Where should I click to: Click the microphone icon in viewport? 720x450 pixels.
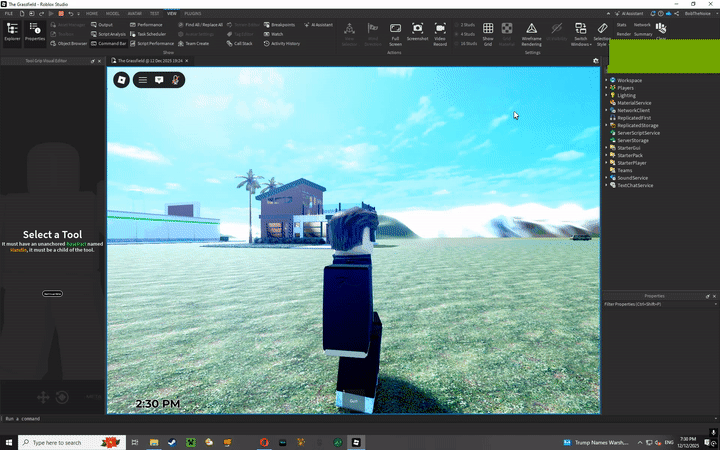176,79
